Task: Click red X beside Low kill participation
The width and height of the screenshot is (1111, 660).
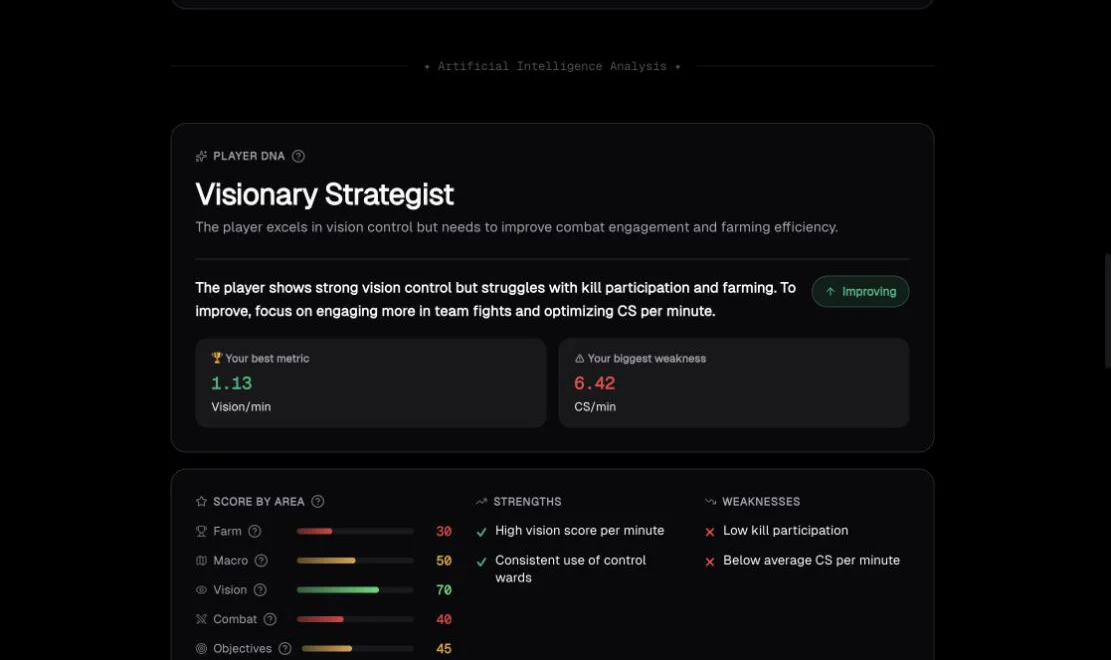Action: click(710, 532)
